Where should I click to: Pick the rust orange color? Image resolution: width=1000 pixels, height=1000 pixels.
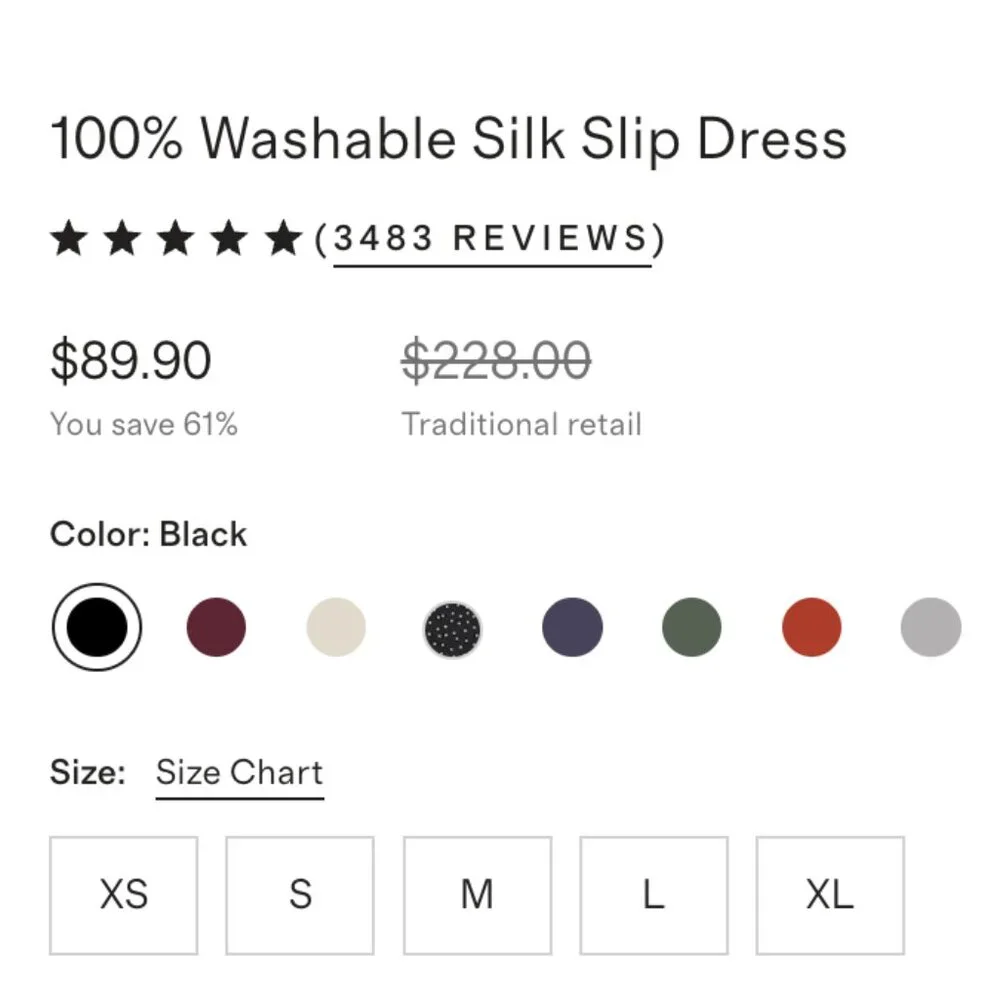point(811,627)
